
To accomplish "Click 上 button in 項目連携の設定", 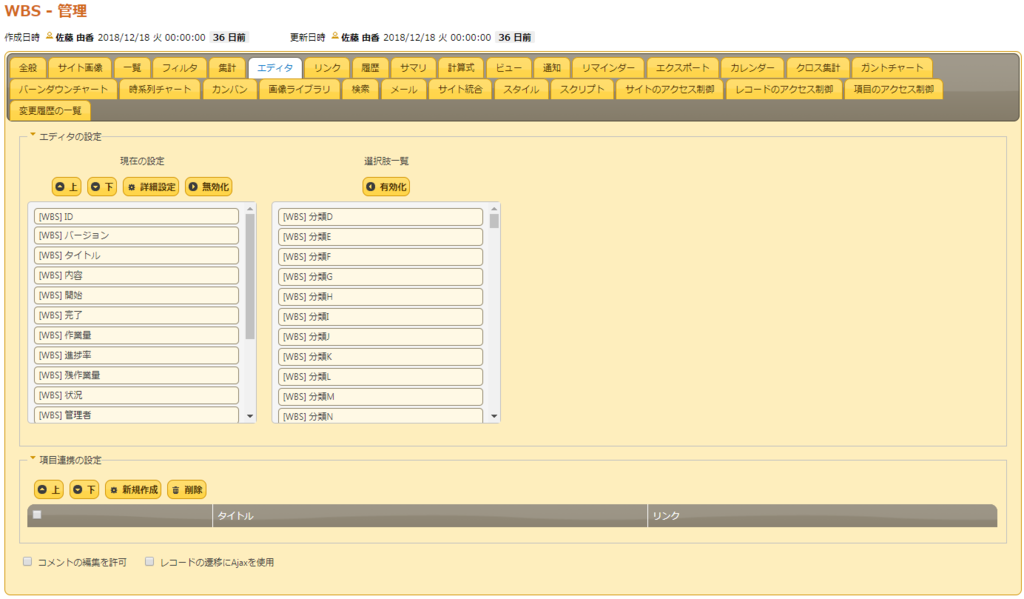I will pos(49,490).
